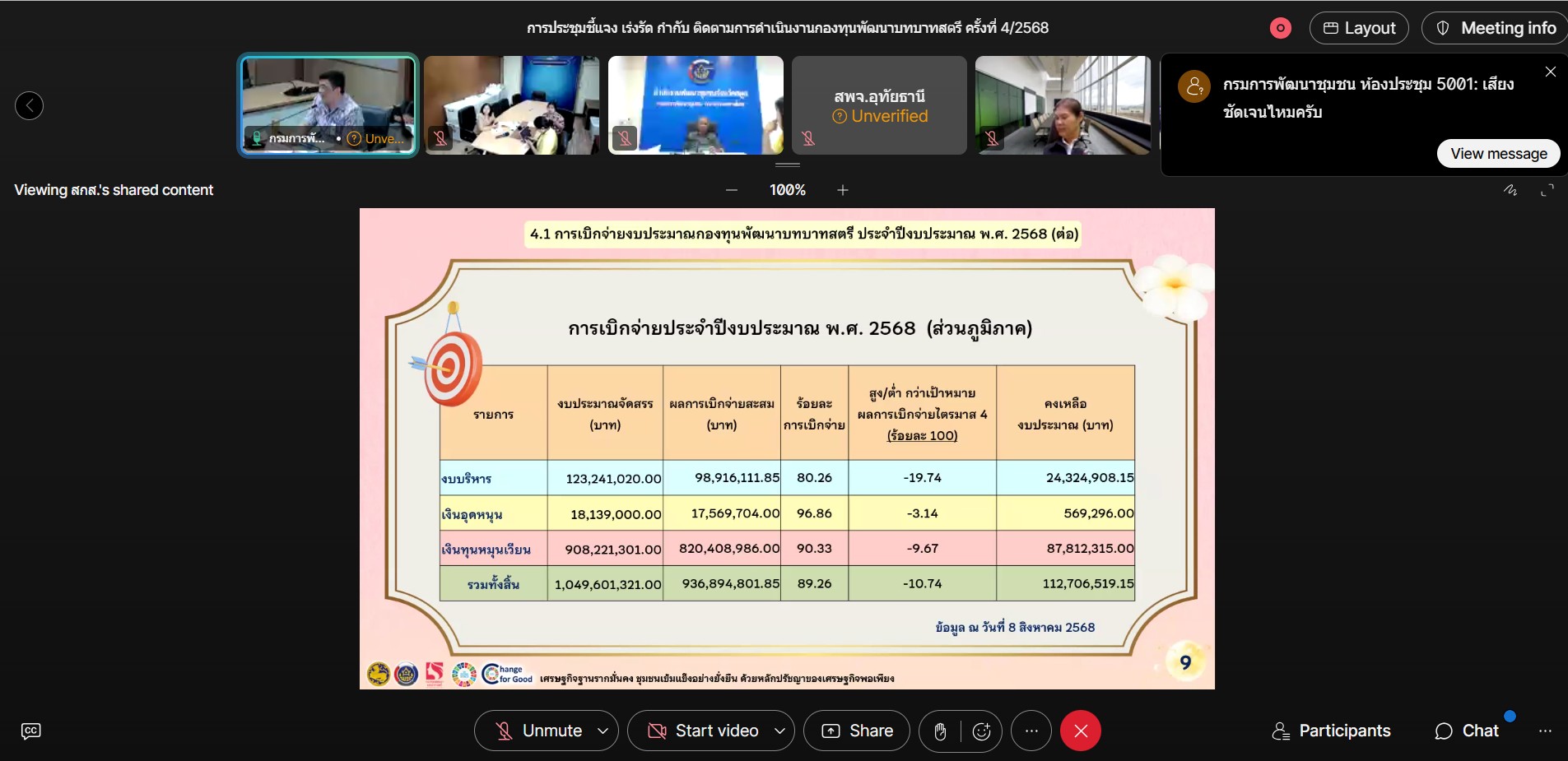Open the Participants panel

pyautogui.click(x=1331, y=731)
